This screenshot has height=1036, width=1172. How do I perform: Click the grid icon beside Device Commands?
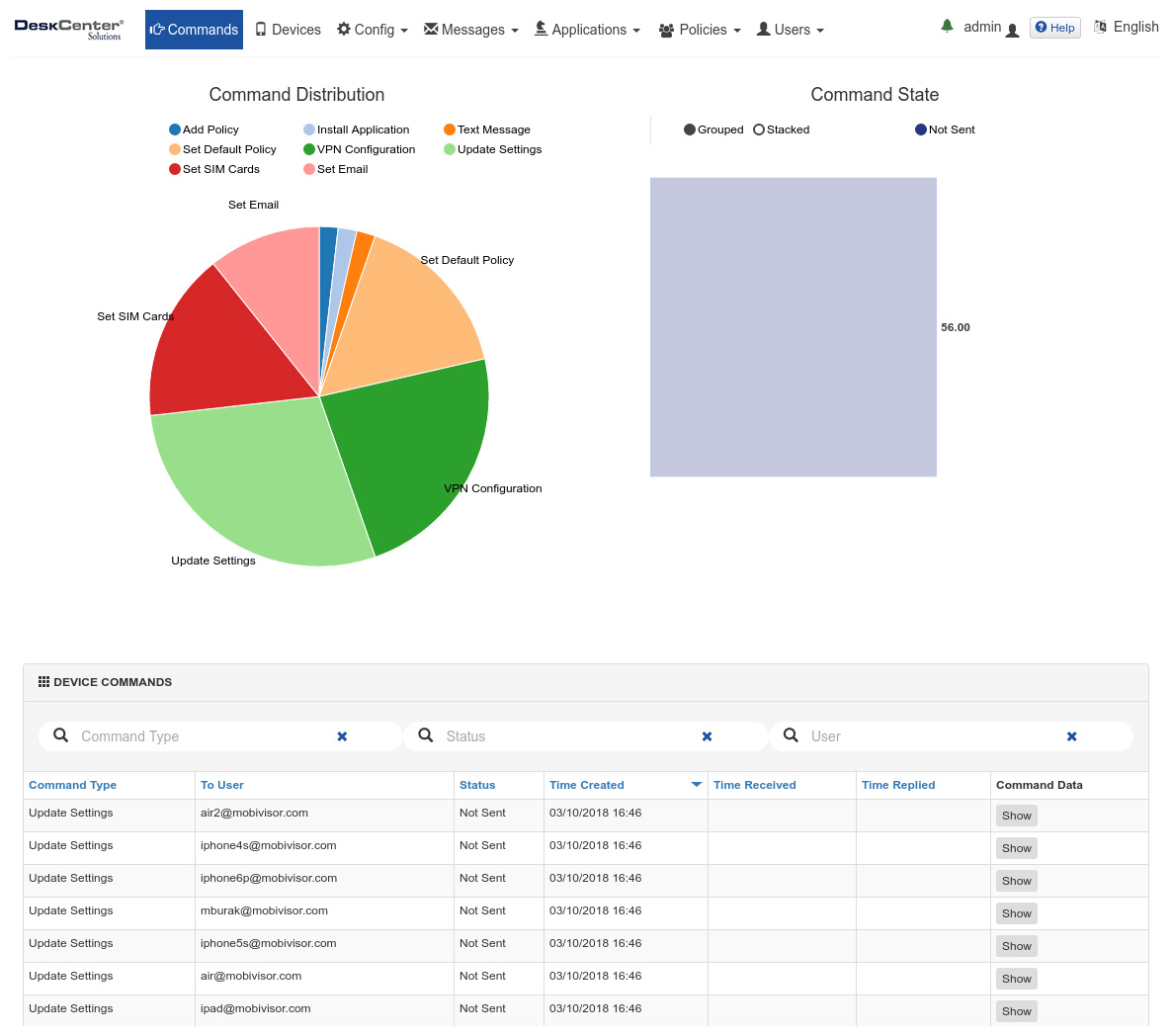(43, 682)
